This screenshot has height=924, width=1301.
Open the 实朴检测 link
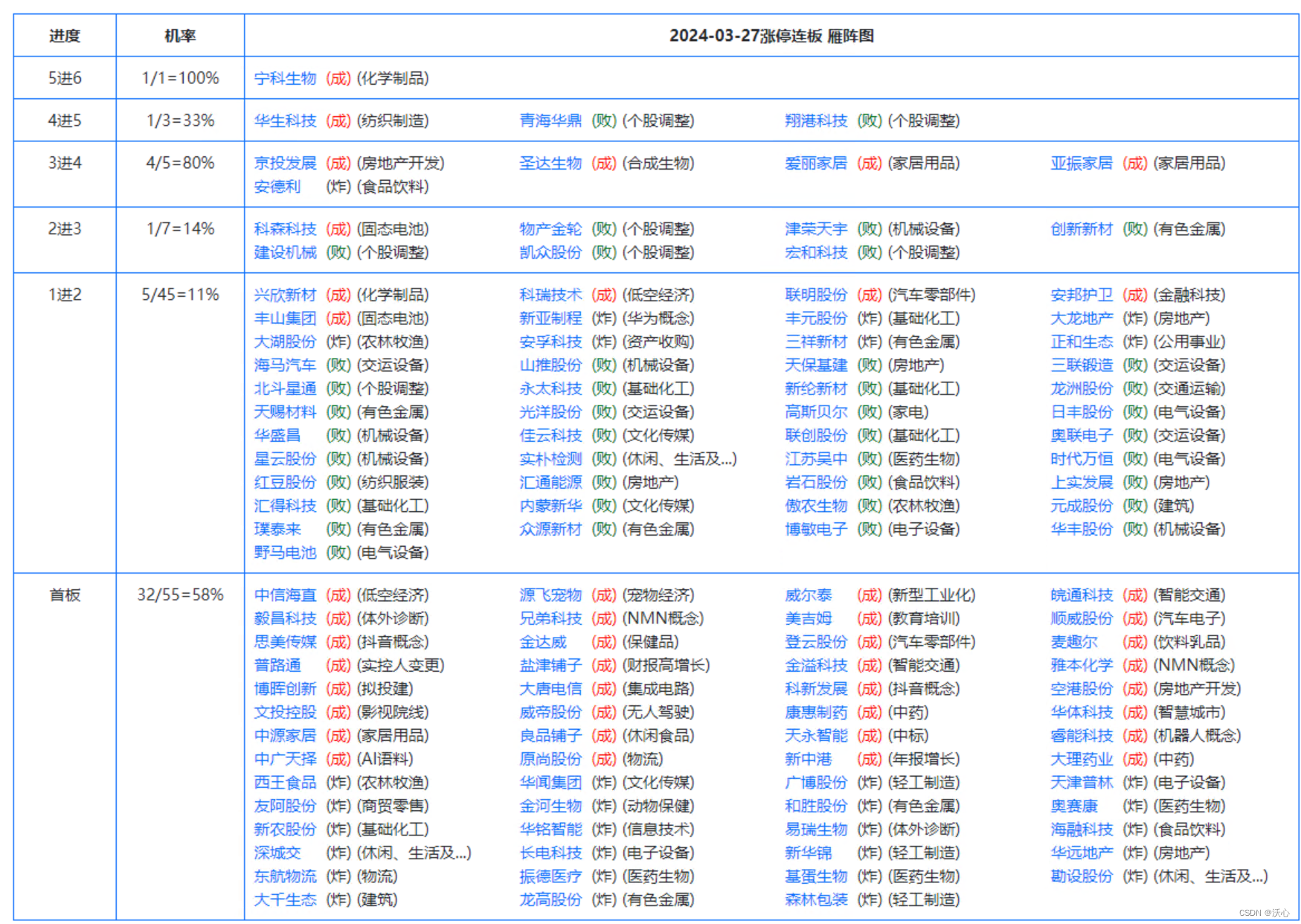point(550,459)
